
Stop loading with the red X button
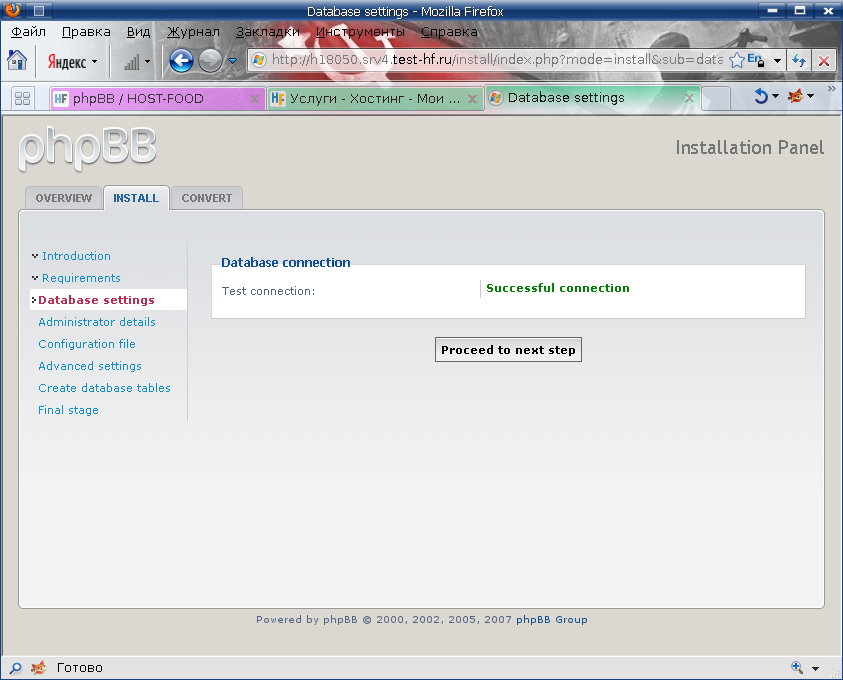click(x=824, y=61)
